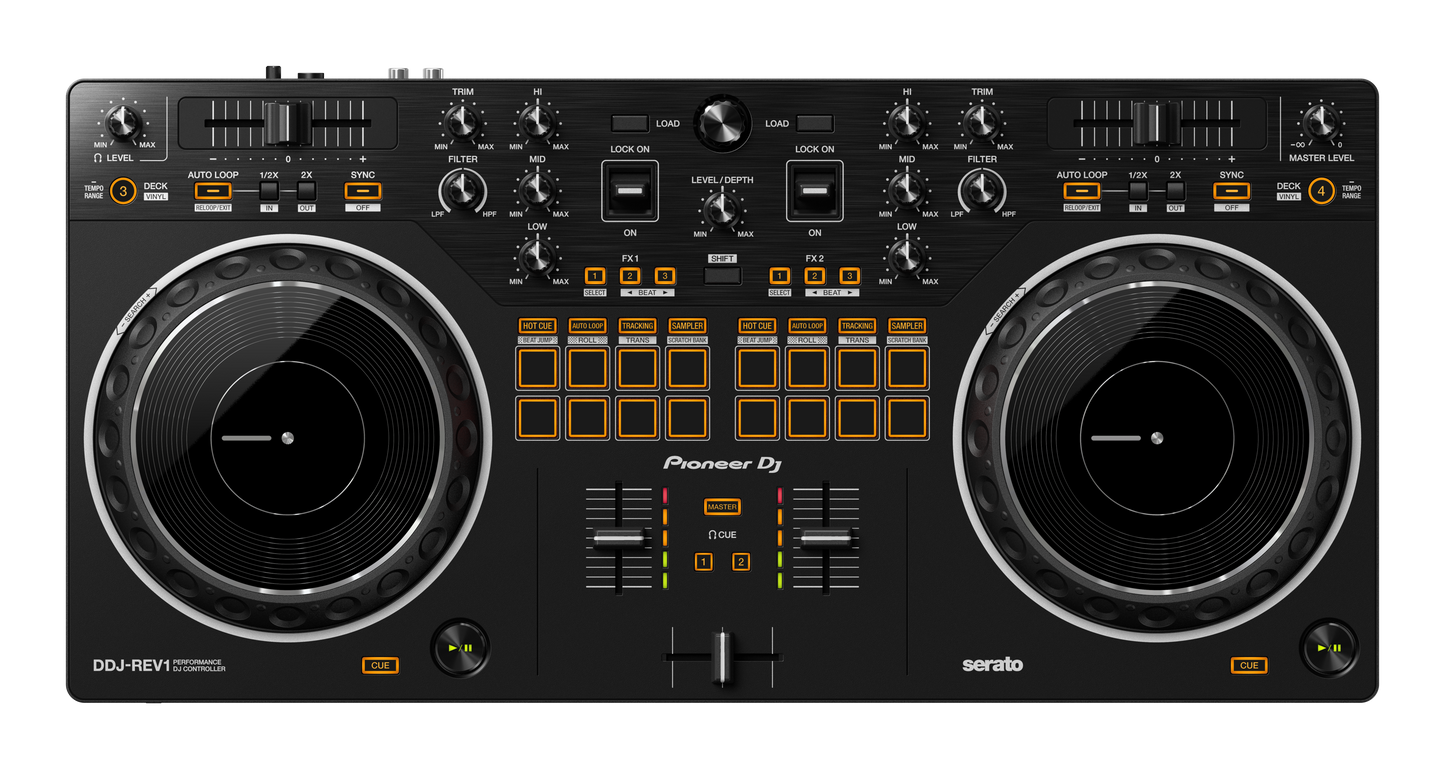Click the crossfader at center position
The image size is (1445, 769).
coord(722,658)
